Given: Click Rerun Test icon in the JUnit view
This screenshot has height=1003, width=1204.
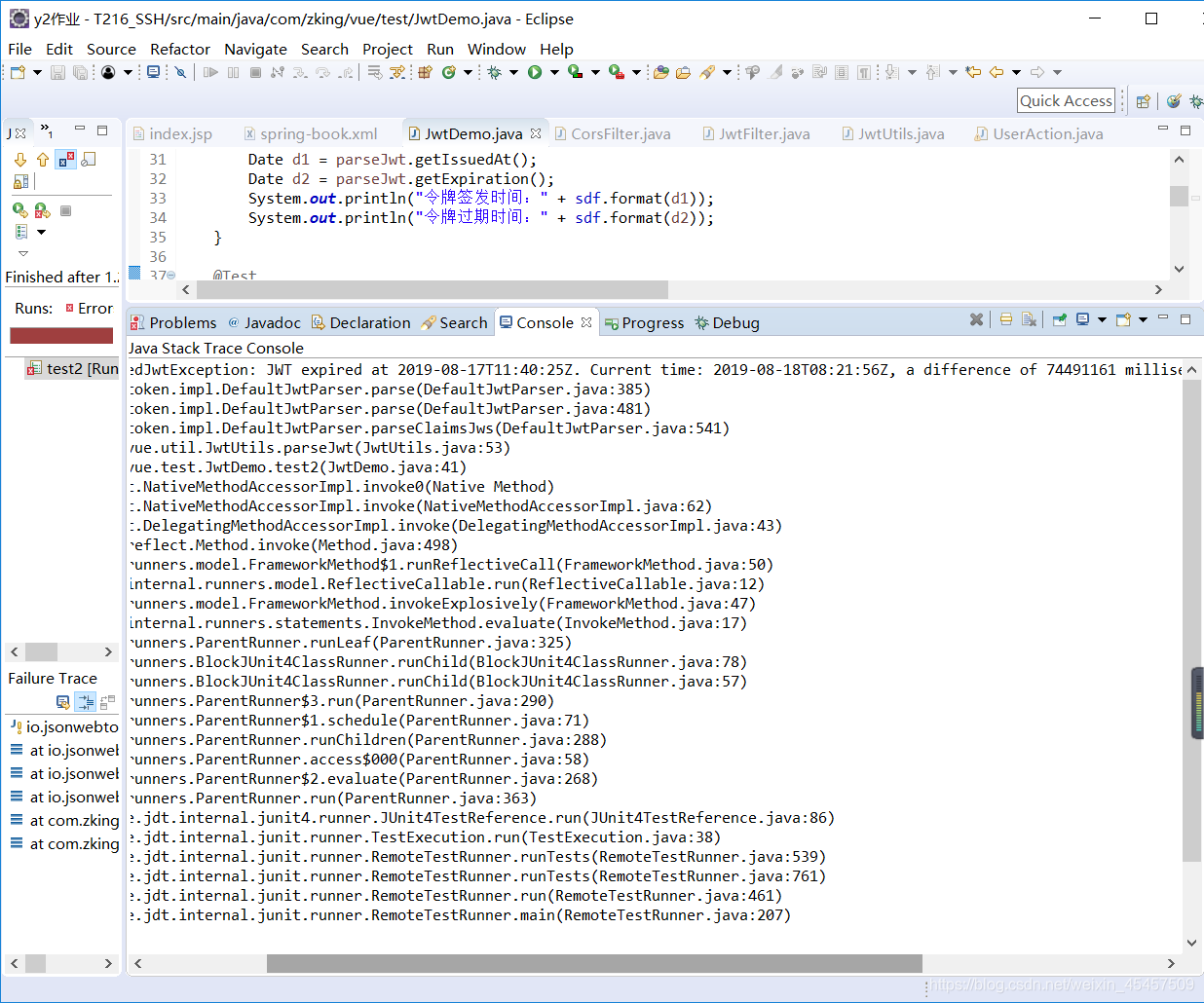Looking at the screenshot, I should 19,210.
